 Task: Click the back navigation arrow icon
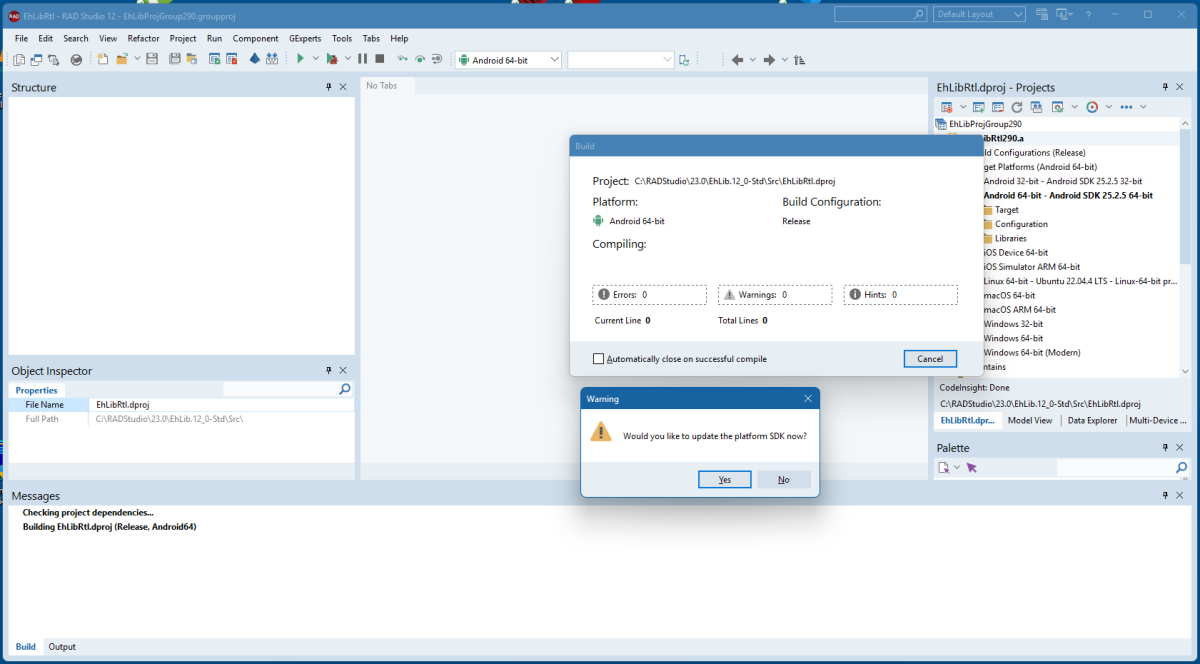click(x=737, y=60)
